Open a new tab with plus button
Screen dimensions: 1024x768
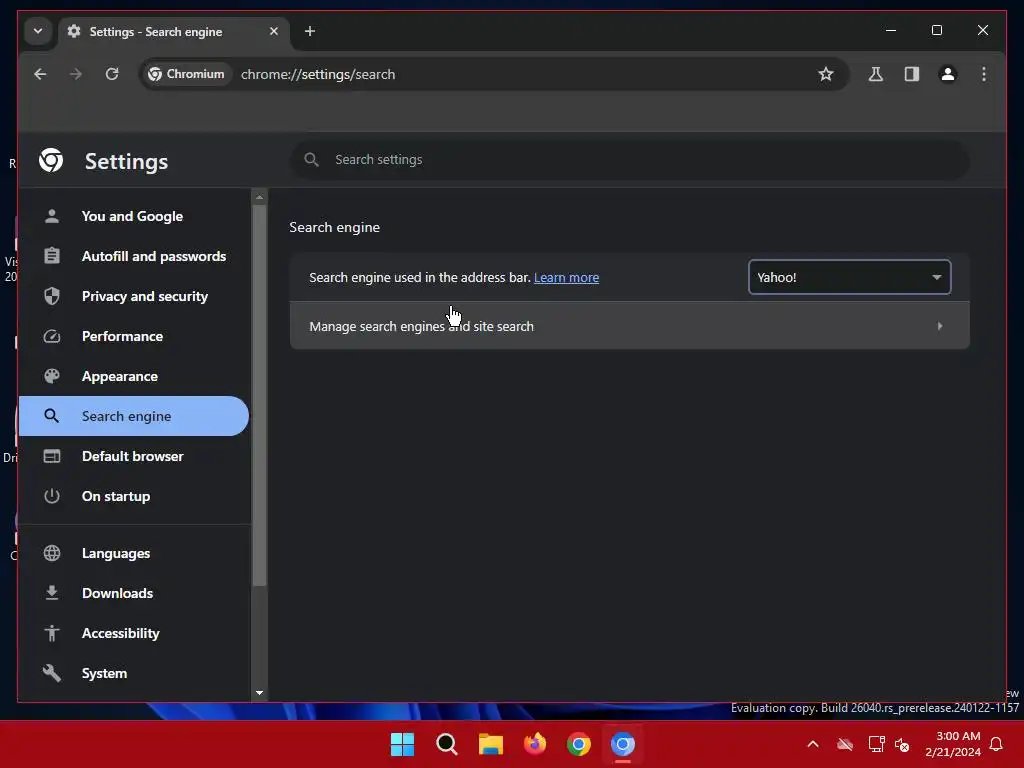pyautogui.click(x=310, y=31)
